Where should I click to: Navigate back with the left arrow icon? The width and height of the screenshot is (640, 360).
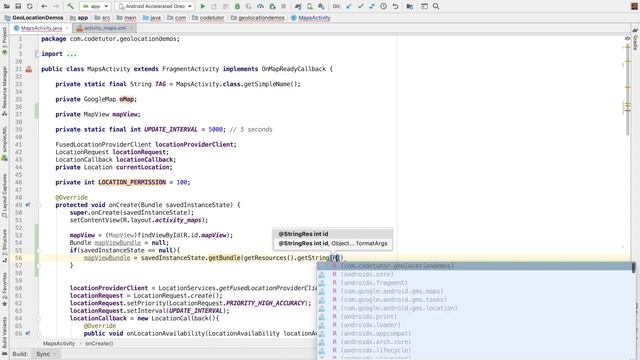click(x=44, y=6)
